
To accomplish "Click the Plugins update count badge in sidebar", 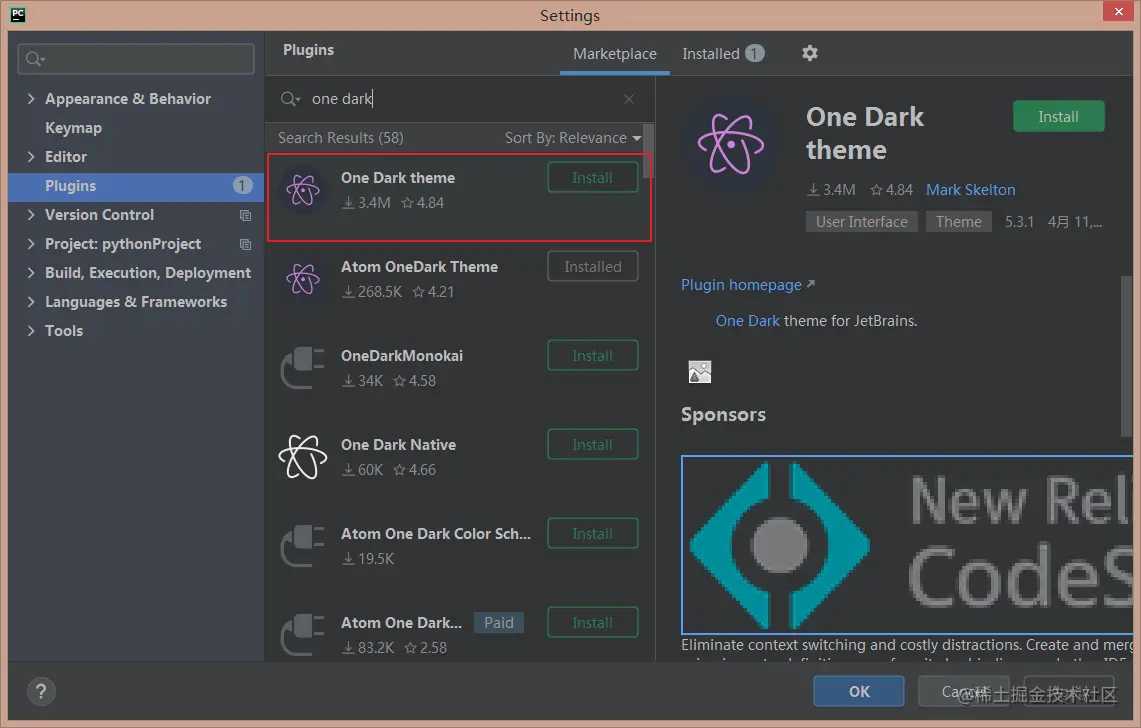I will point(242,186).
